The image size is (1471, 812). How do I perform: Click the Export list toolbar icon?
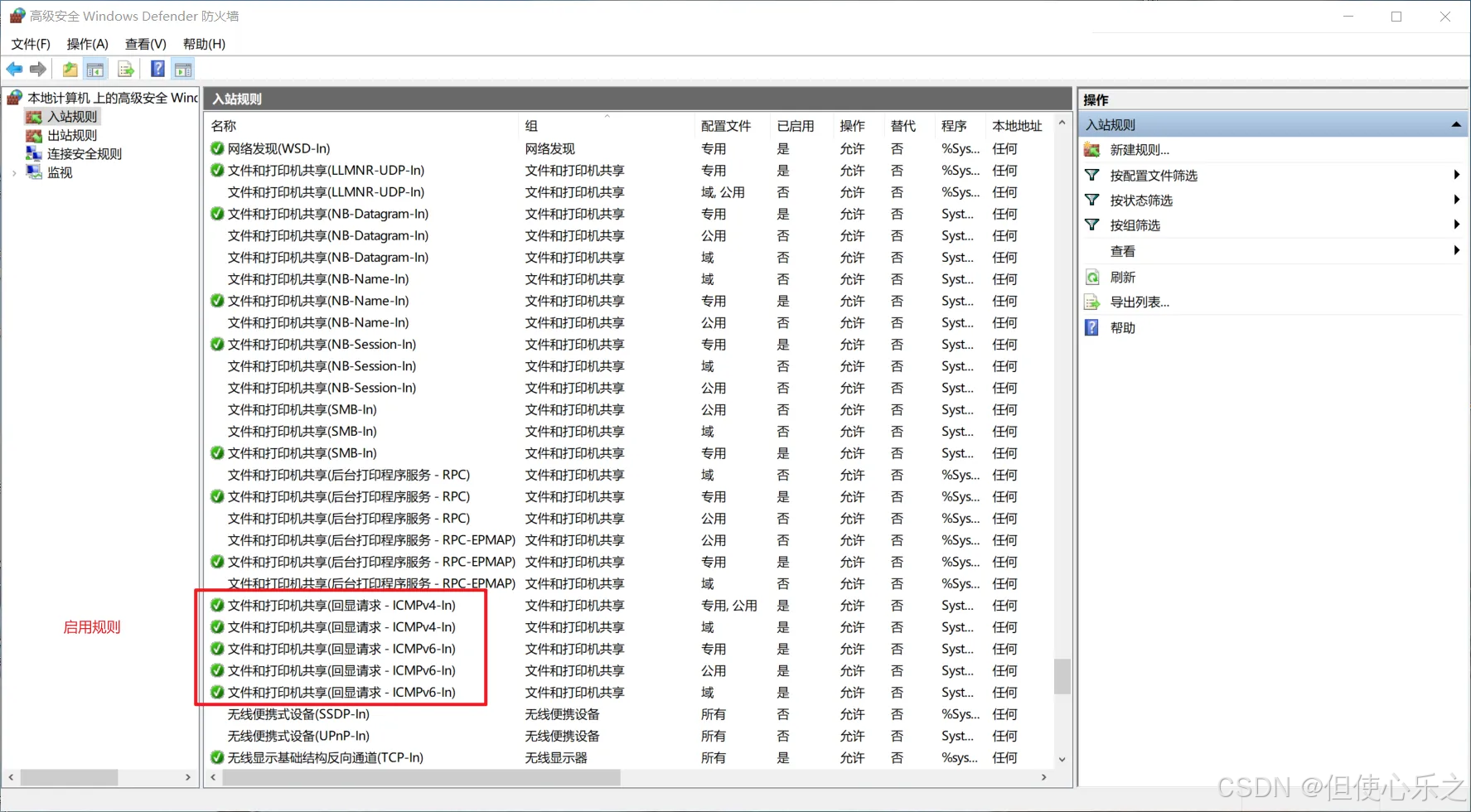125,70
